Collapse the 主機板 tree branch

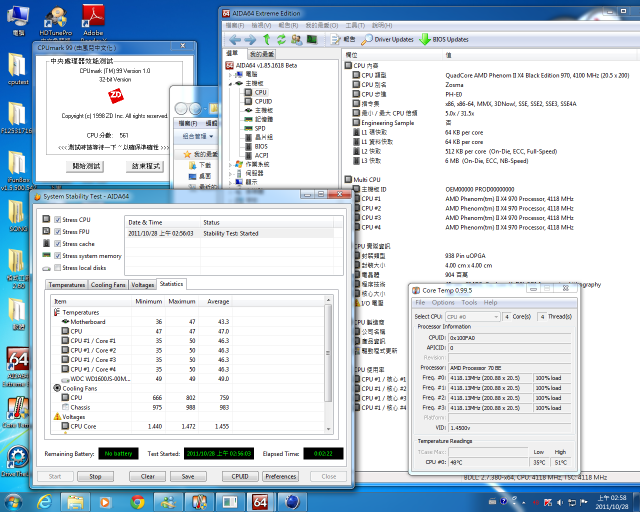(231, 84)
